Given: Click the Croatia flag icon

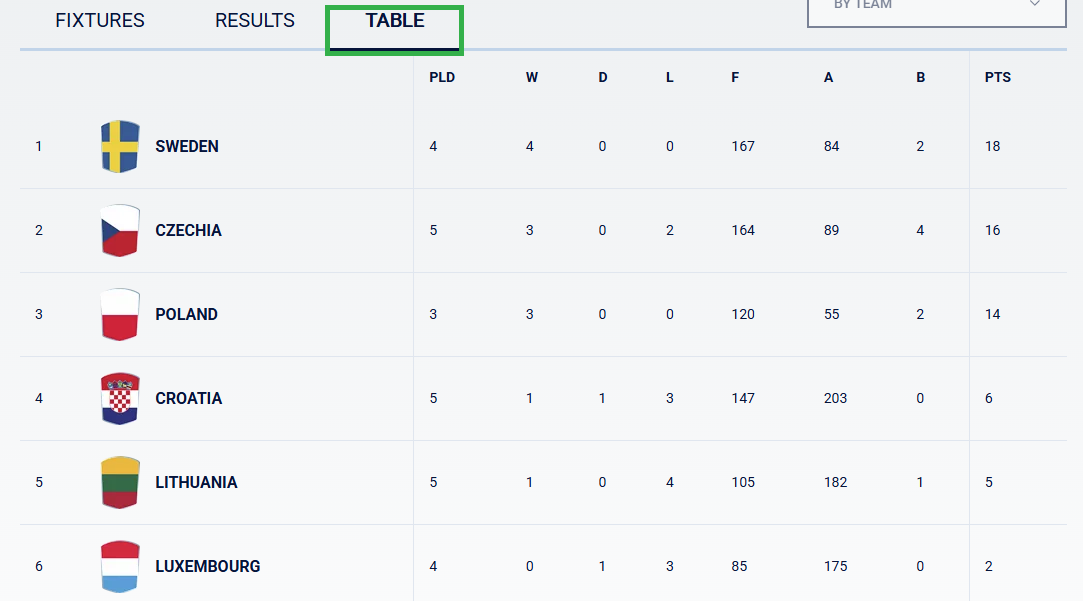Looking at the screenshot, I should coord(120,399).
